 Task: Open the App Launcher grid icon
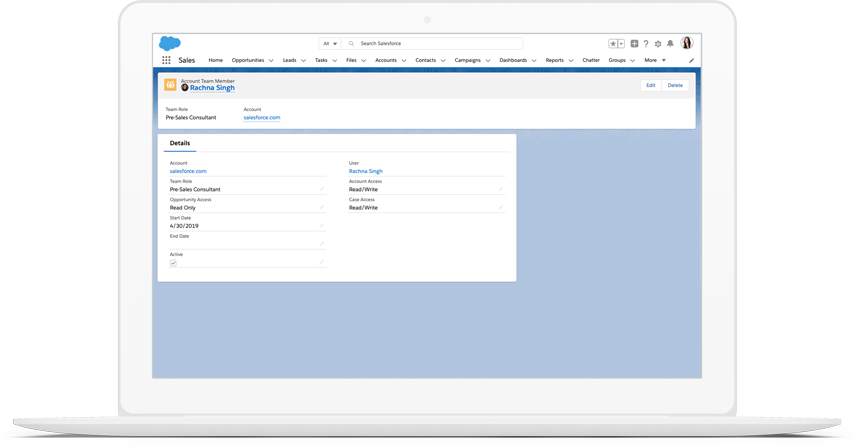tap(166, 60)
